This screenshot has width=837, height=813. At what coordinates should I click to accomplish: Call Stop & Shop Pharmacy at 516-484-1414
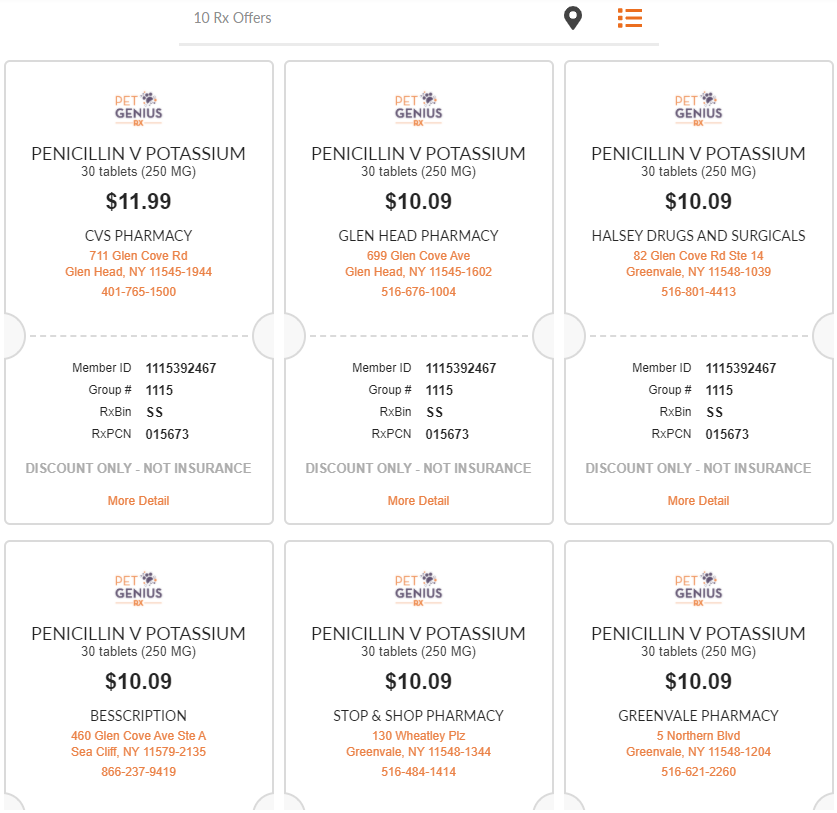click(418, 772)
